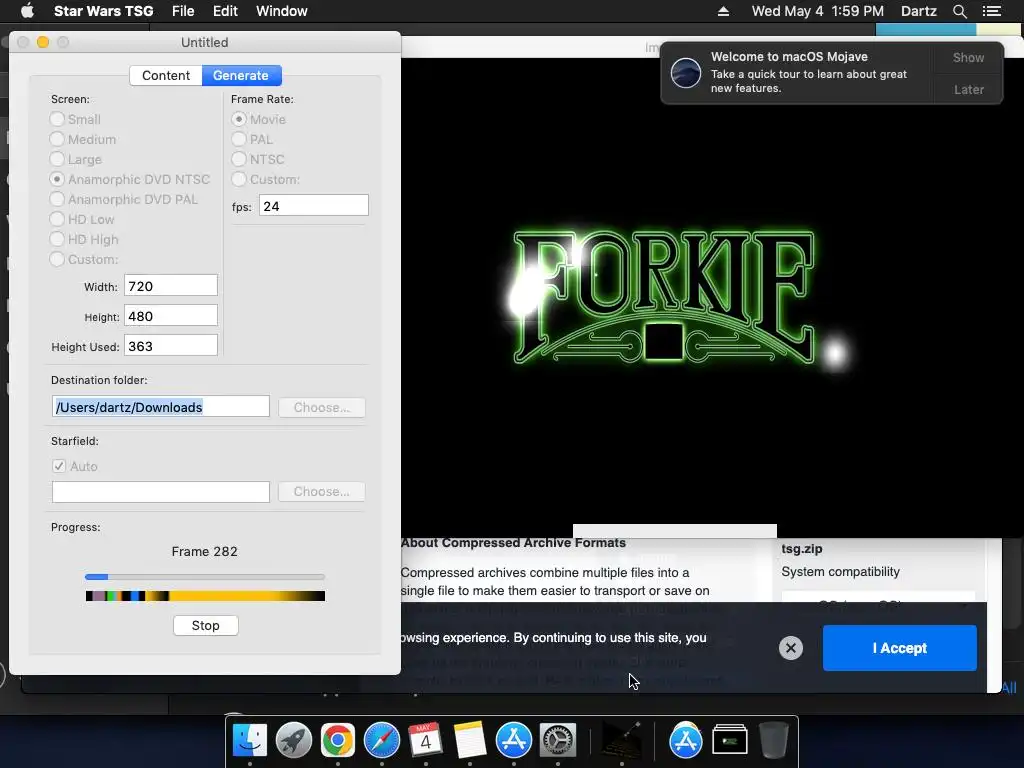Click Show on Mojave notification

[968, 57]
